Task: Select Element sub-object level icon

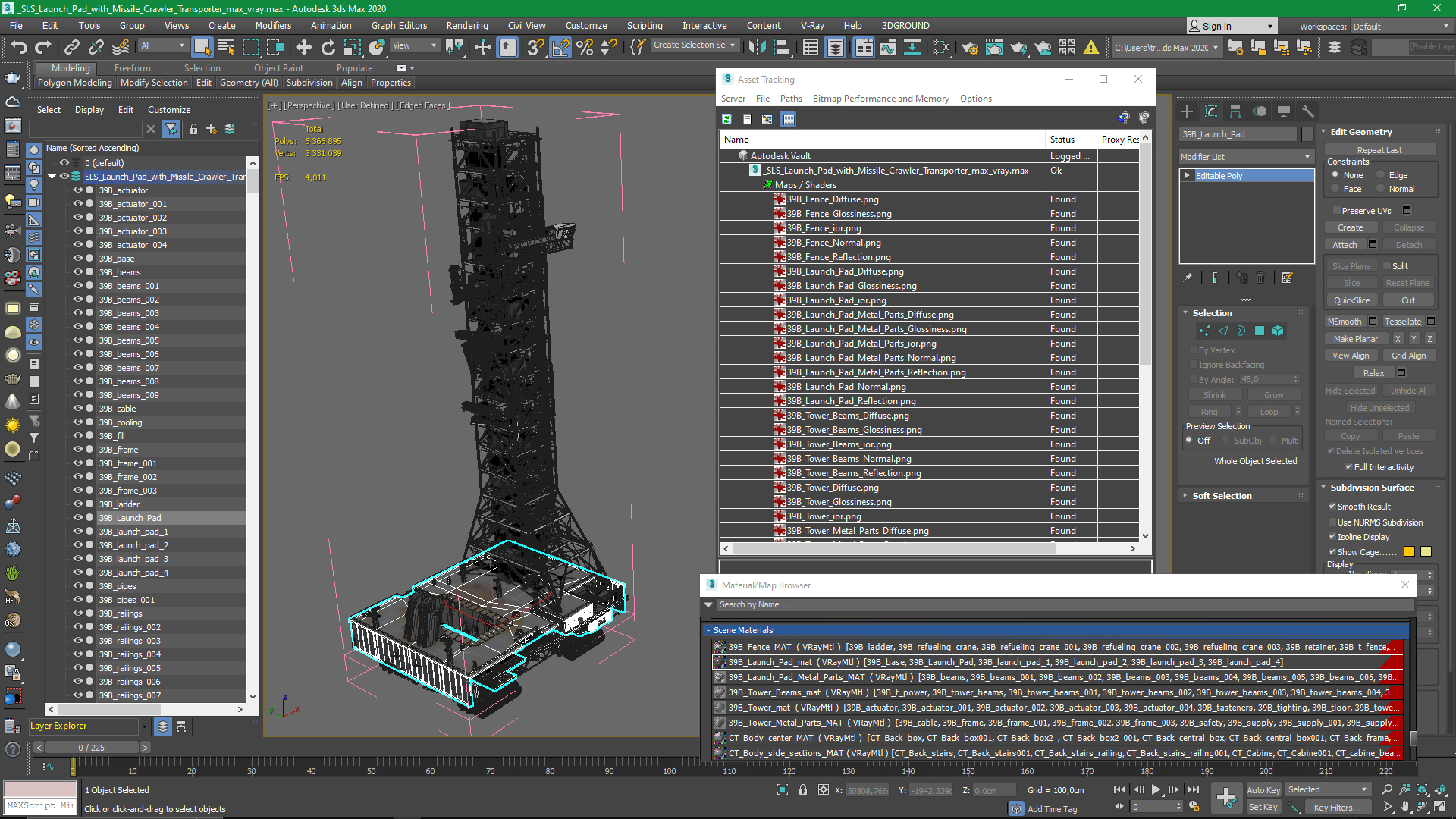Action: 1278,331
